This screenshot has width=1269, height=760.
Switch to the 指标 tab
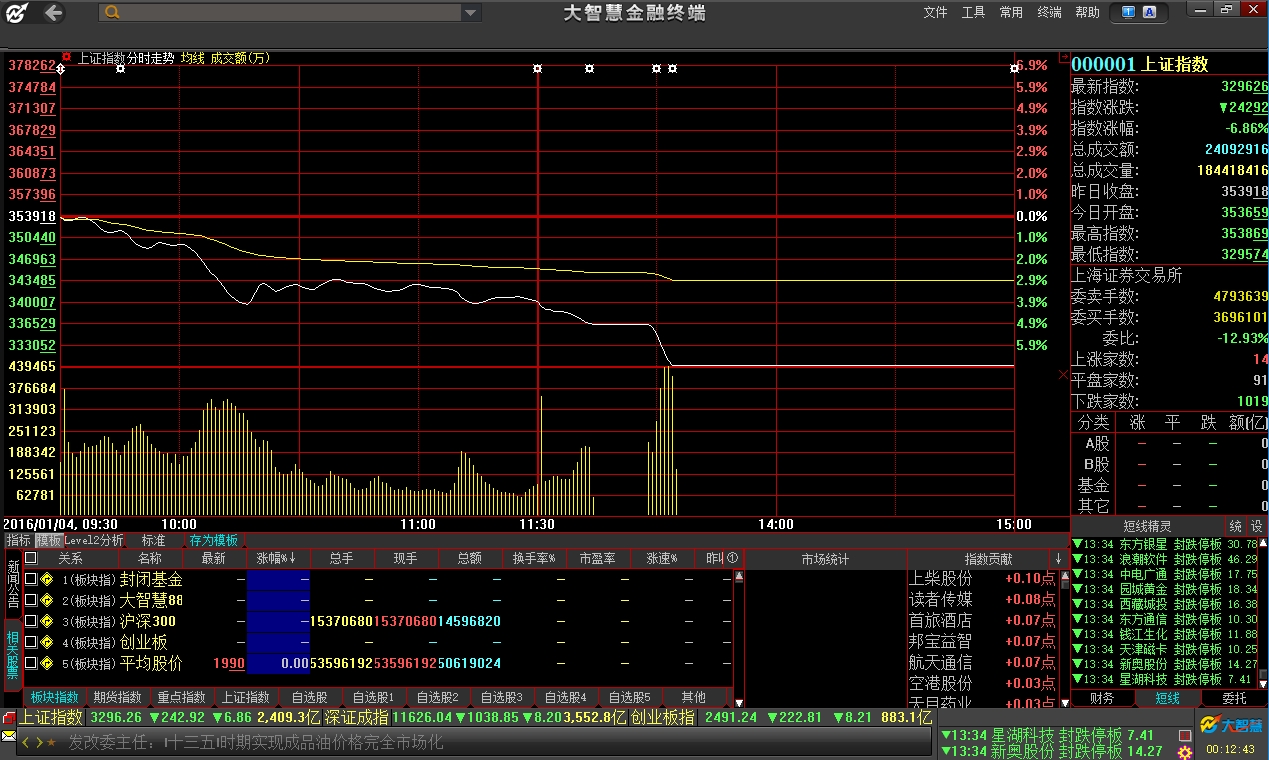18,540
